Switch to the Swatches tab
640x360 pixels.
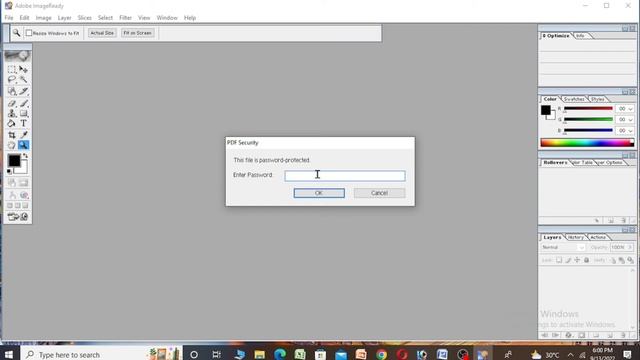coord(574,99)
